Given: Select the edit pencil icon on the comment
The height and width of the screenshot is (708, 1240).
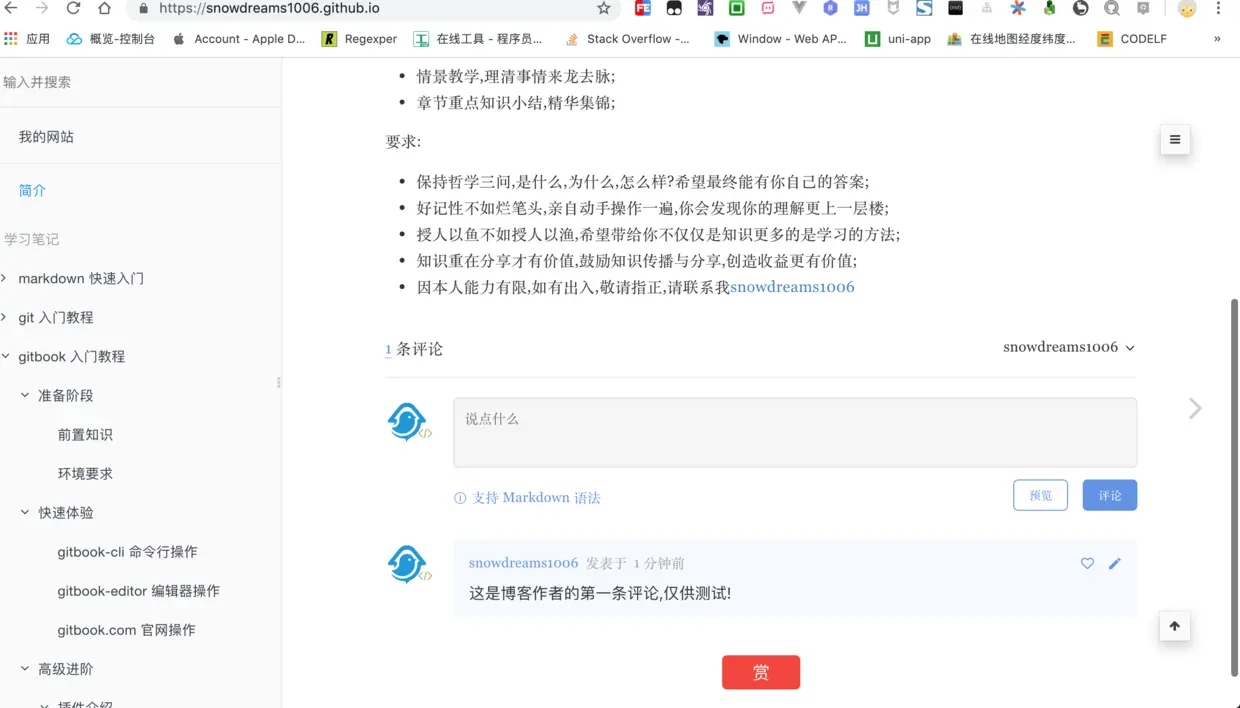Looking at the screenshot, I should tap(1115, 563).
